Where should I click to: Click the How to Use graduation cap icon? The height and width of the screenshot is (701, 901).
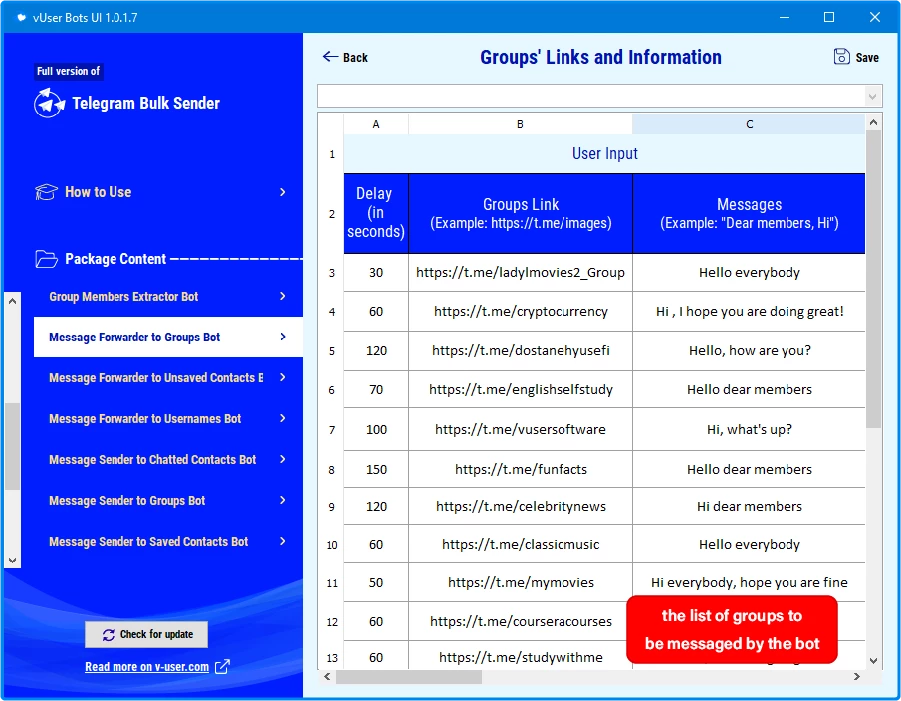click(x=46, y=191)
